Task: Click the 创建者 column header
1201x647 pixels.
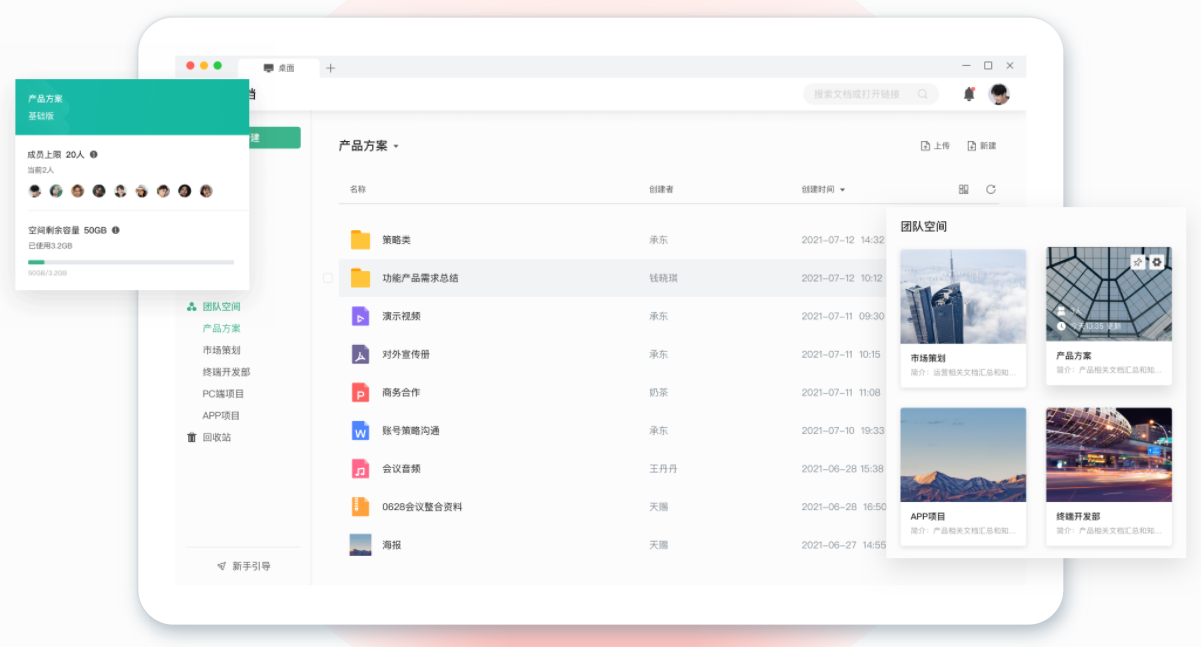Action: [x=661, y=189]
